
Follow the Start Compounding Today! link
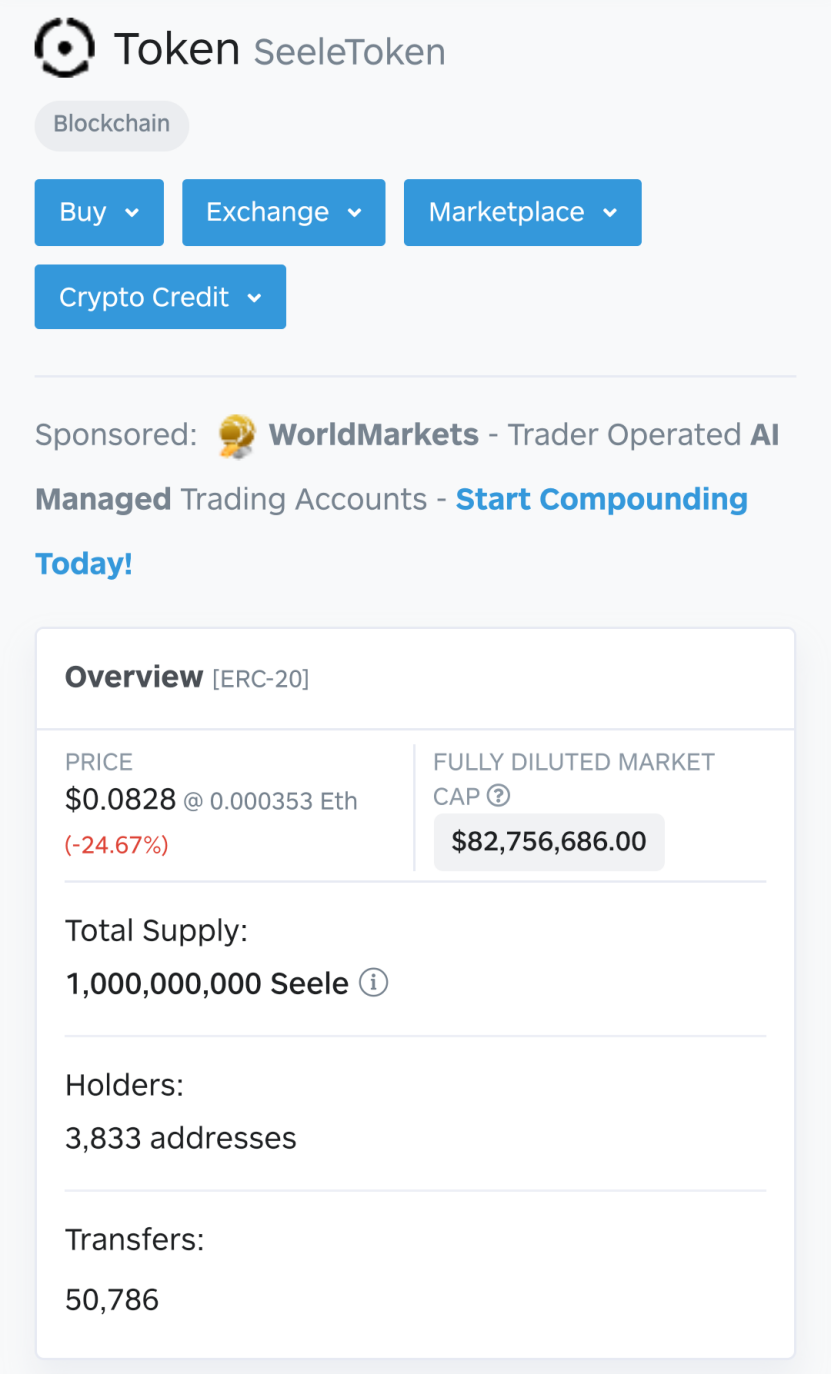(x=391, y=531)
